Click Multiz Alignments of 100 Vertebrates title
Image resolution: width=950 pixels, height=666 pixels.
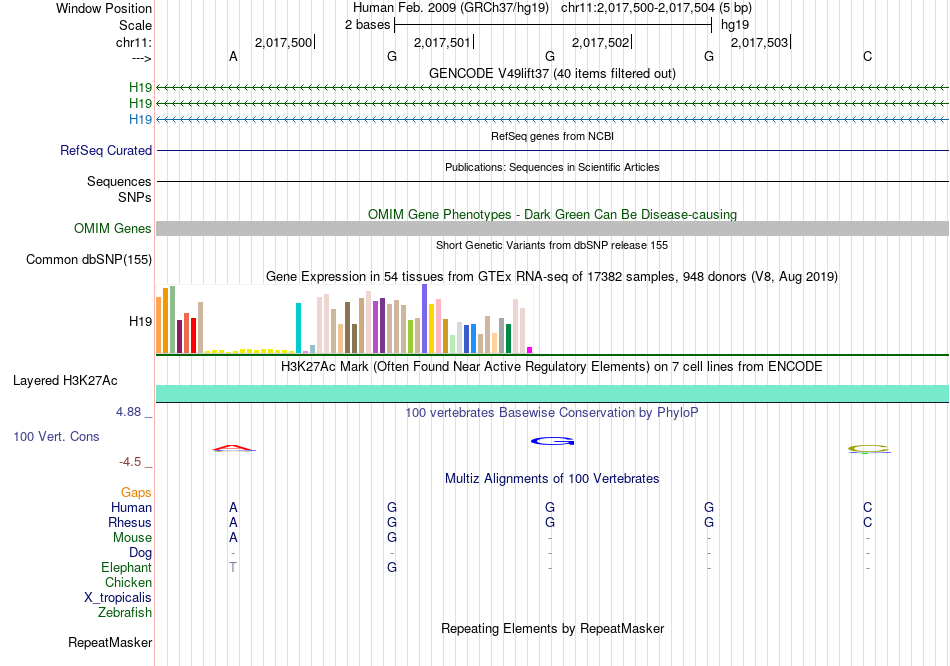tap(552, 479)
